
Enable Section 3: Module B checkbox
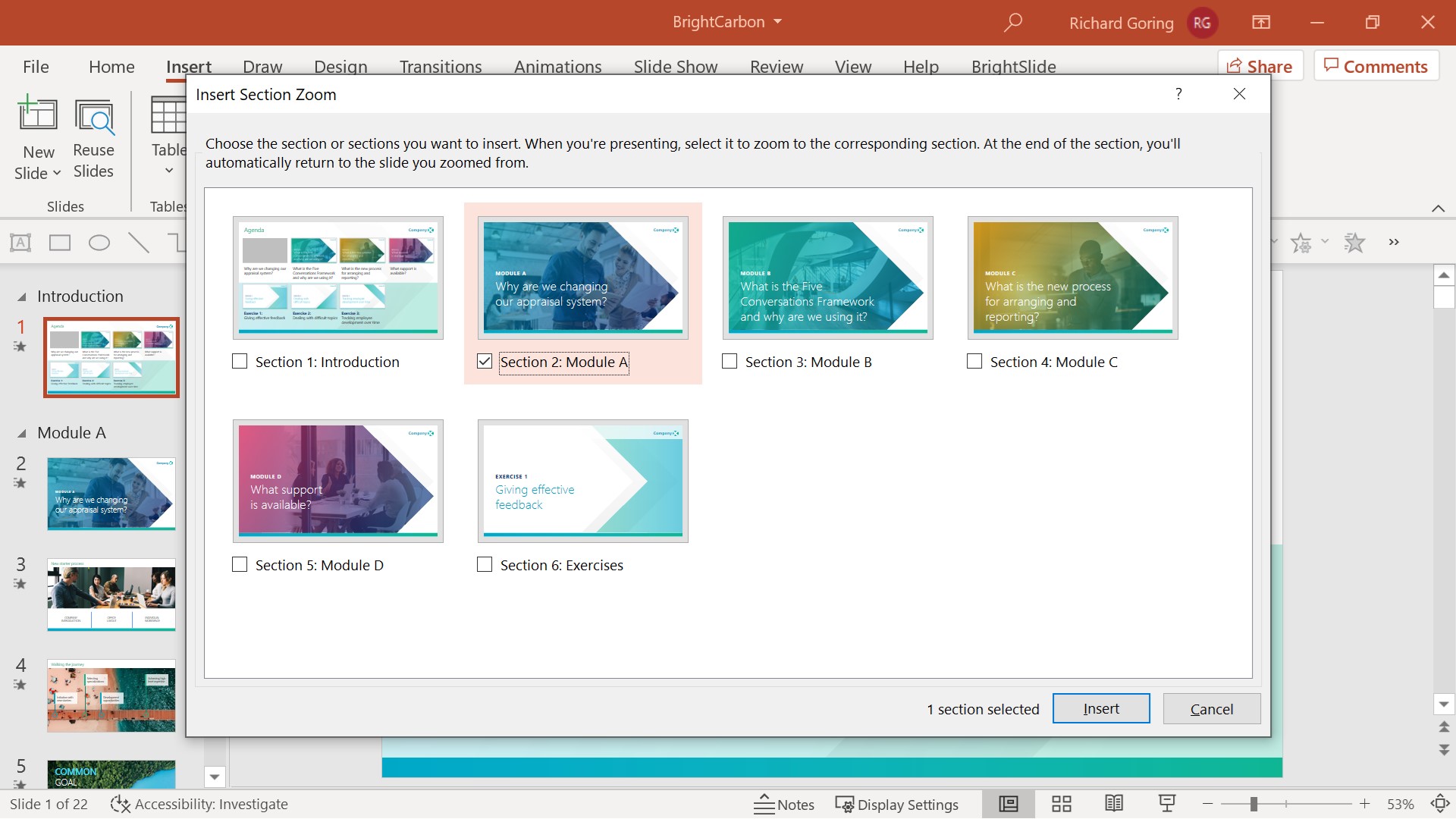[729, 361]
